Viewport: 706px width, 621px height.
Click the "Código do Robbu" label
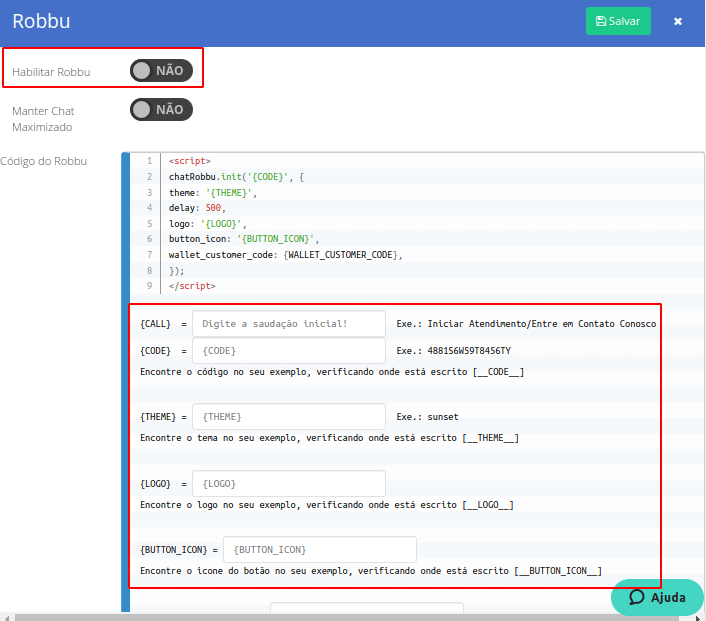[x=44, y=161]
